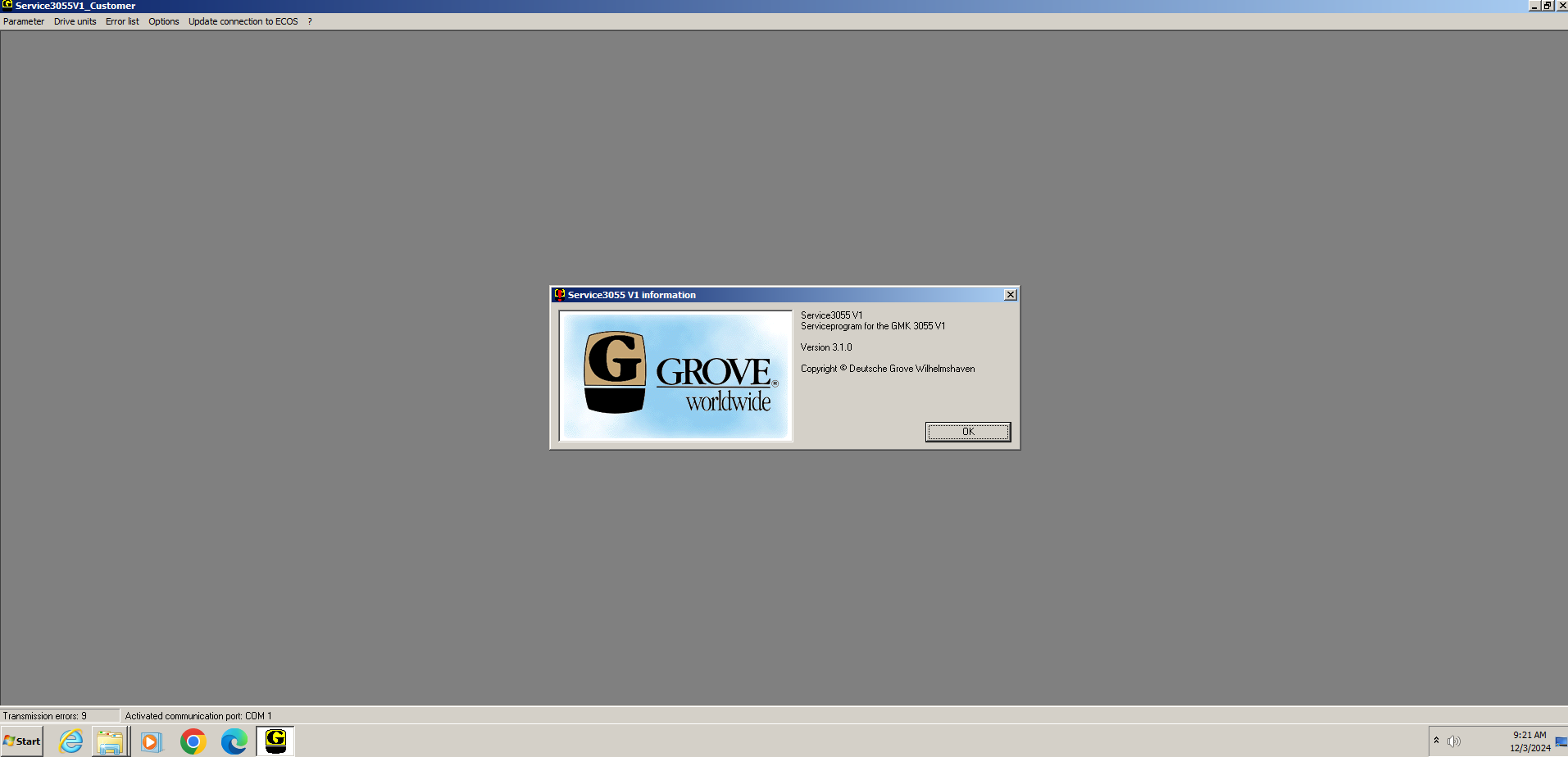Image resolution: width=1568 pixels, height=757 pixels.
Task: Click the Start button
Action: 20,741
